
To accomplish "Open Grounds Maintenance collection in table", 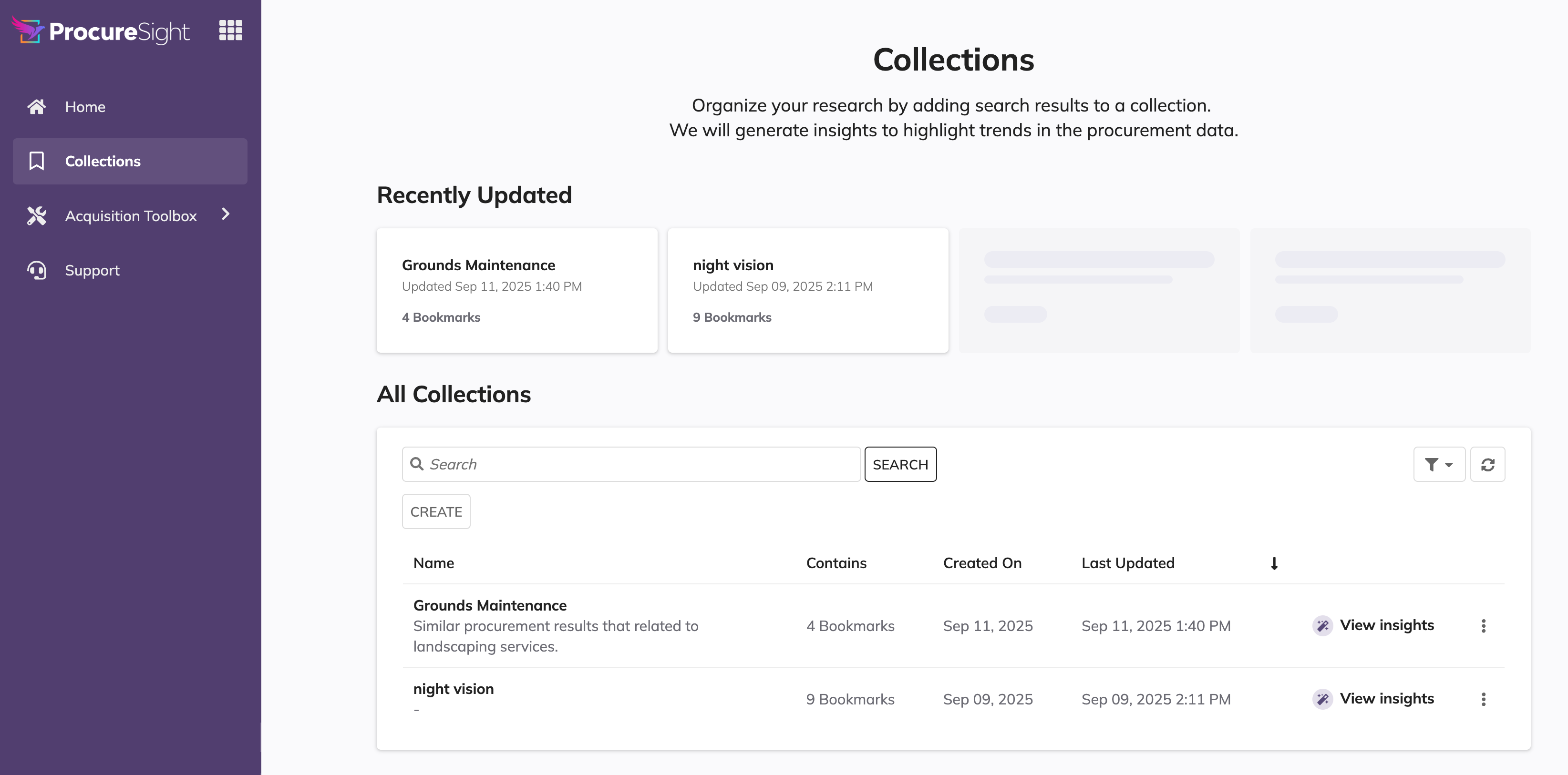I will click(490, 605).
